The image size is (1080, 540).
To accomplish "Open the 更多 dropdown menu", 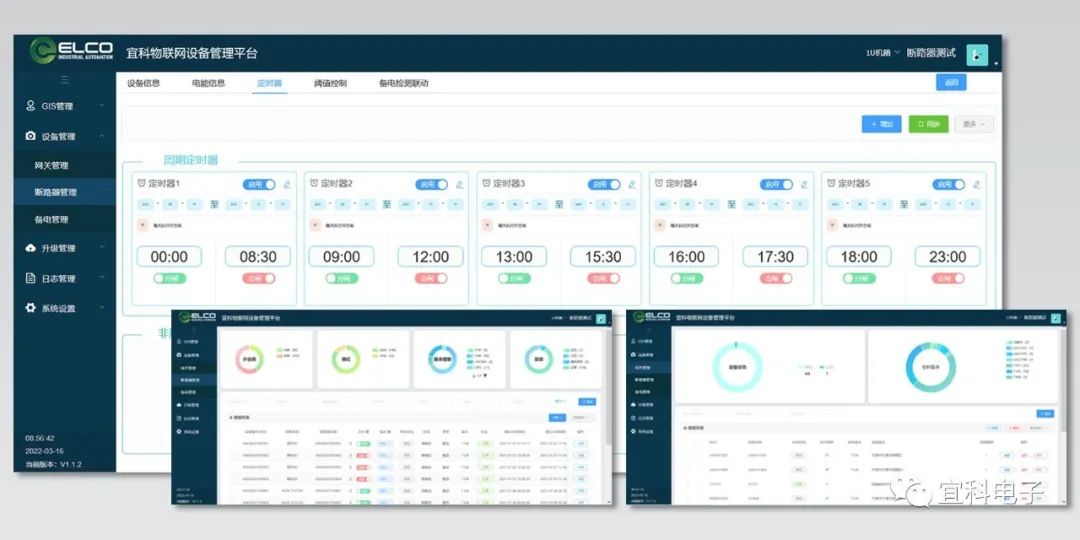I will (974, 124).
